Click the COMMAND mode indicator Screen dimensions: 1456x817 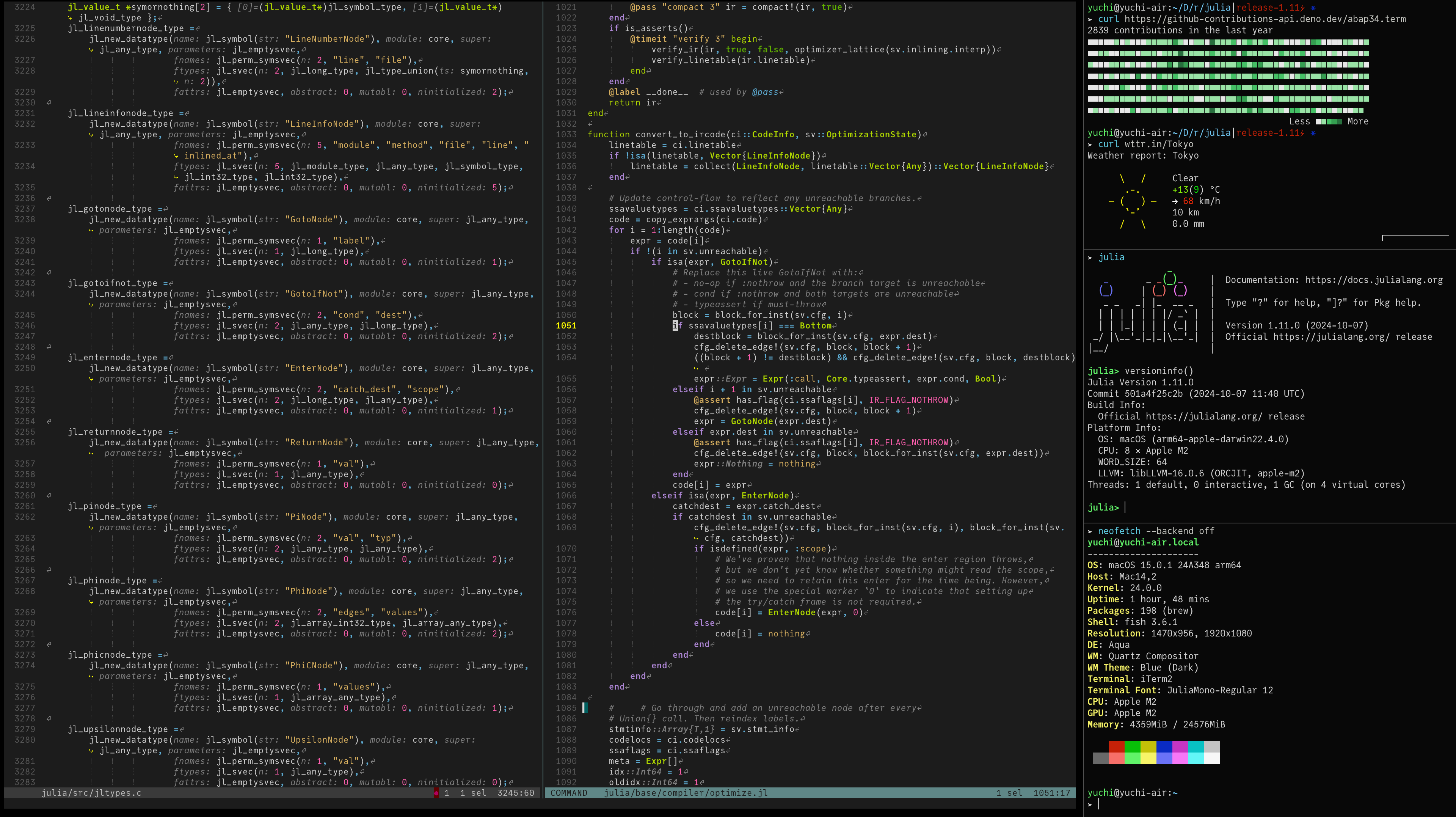569,793
